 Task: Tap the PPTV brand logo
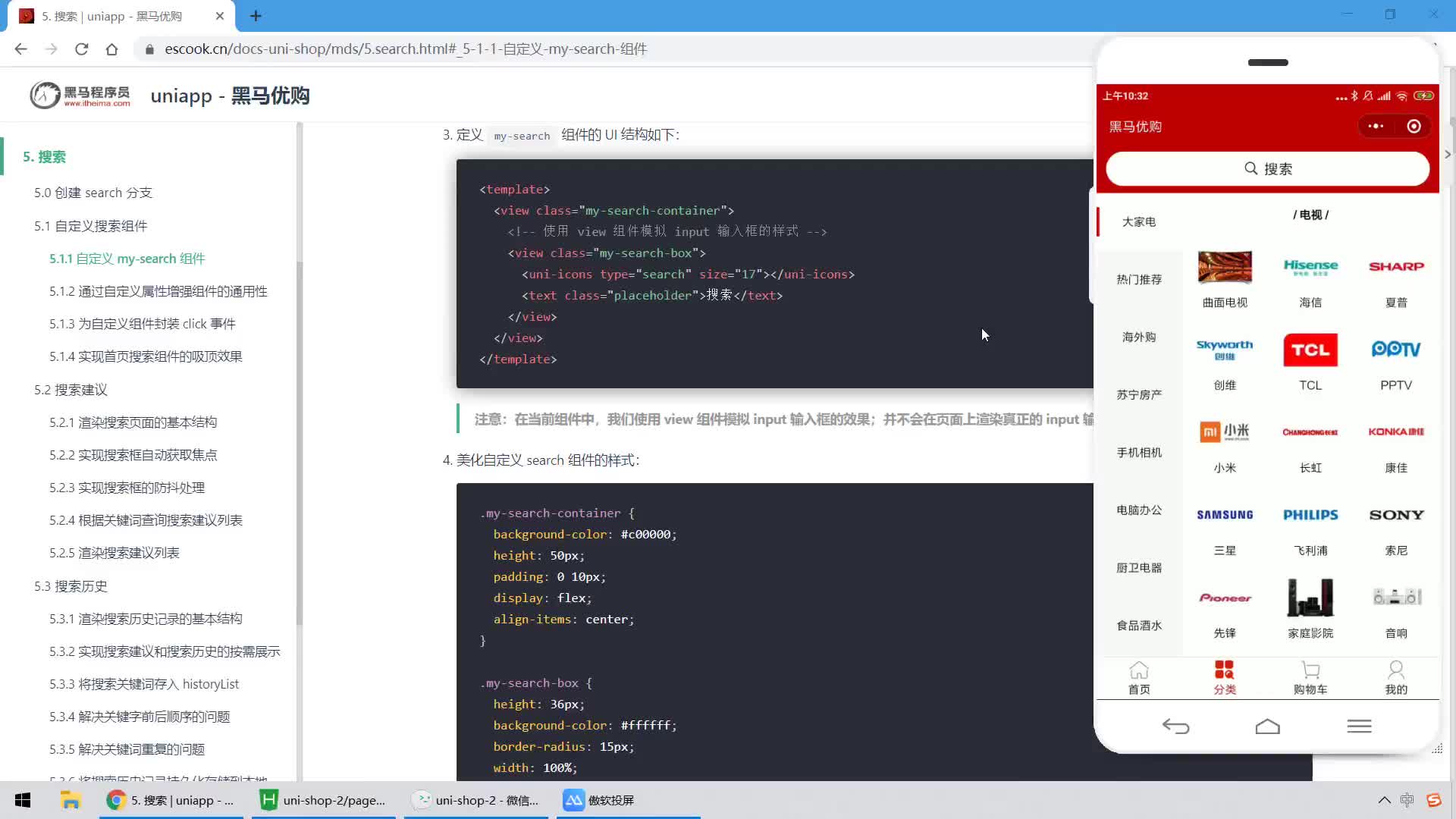(x=1396, y=350)
